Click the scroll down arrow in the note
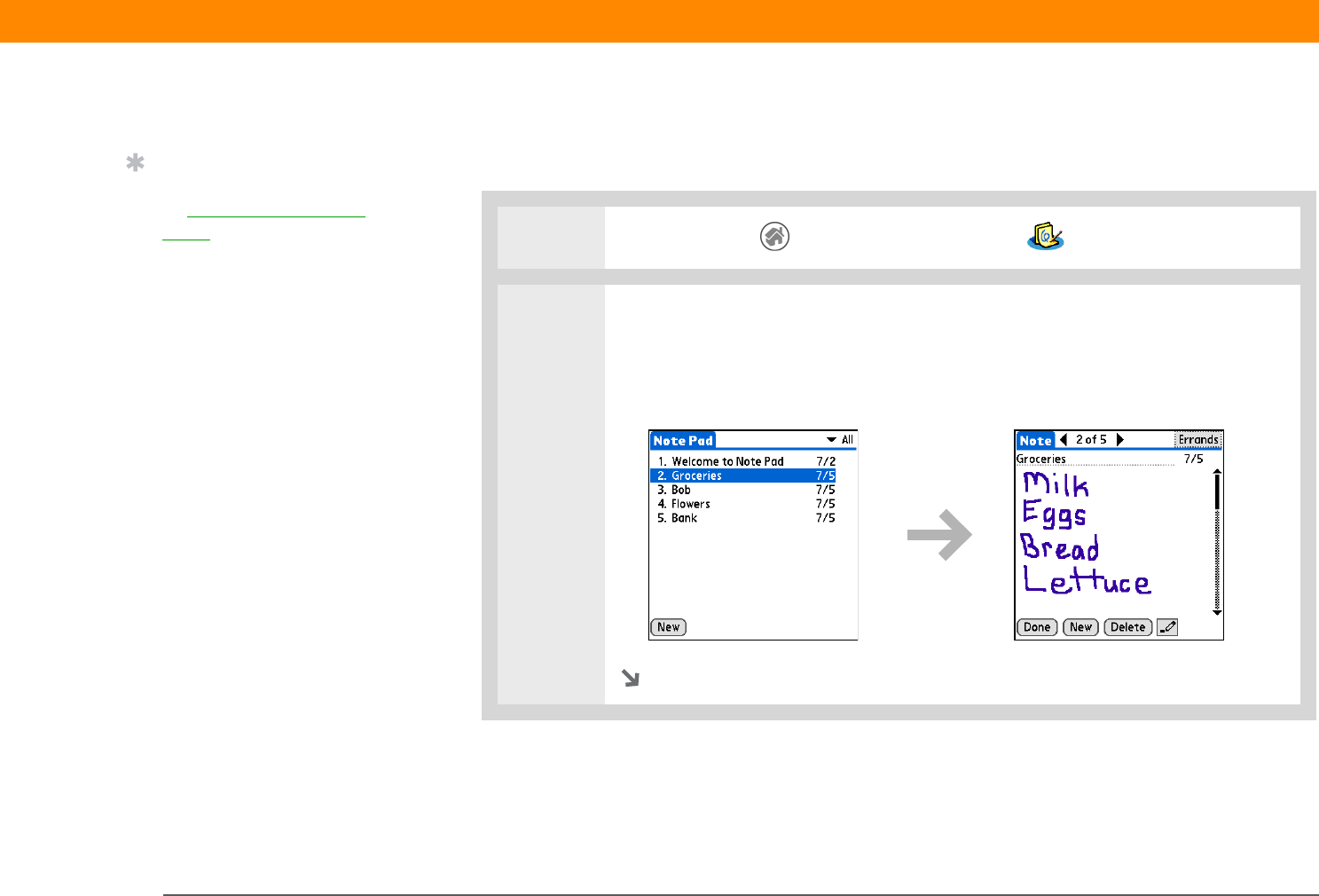Viewport: 1319px width, 896px height. (1217, 612)
